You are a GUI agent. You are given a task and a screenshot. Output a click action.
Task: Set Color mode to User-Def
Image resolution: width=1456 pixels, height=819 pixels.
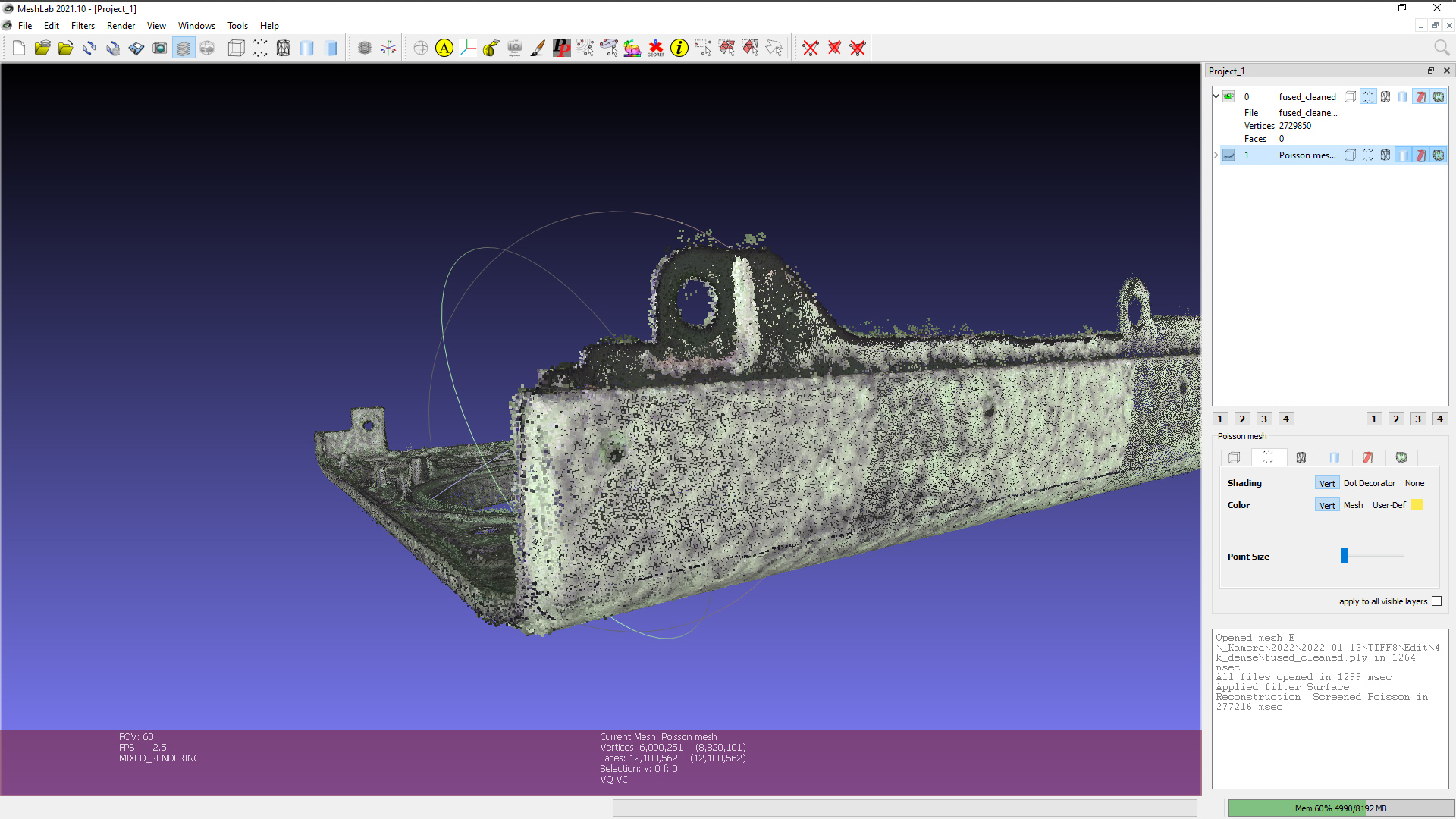point(1389,505)
